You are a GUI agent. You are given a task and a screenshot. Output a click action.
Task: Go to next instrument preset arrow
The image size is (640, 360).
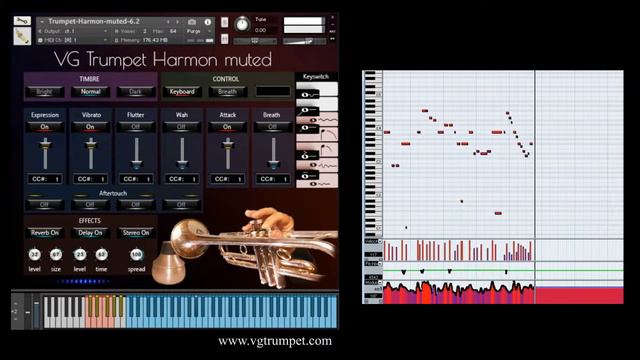point(178,21)
